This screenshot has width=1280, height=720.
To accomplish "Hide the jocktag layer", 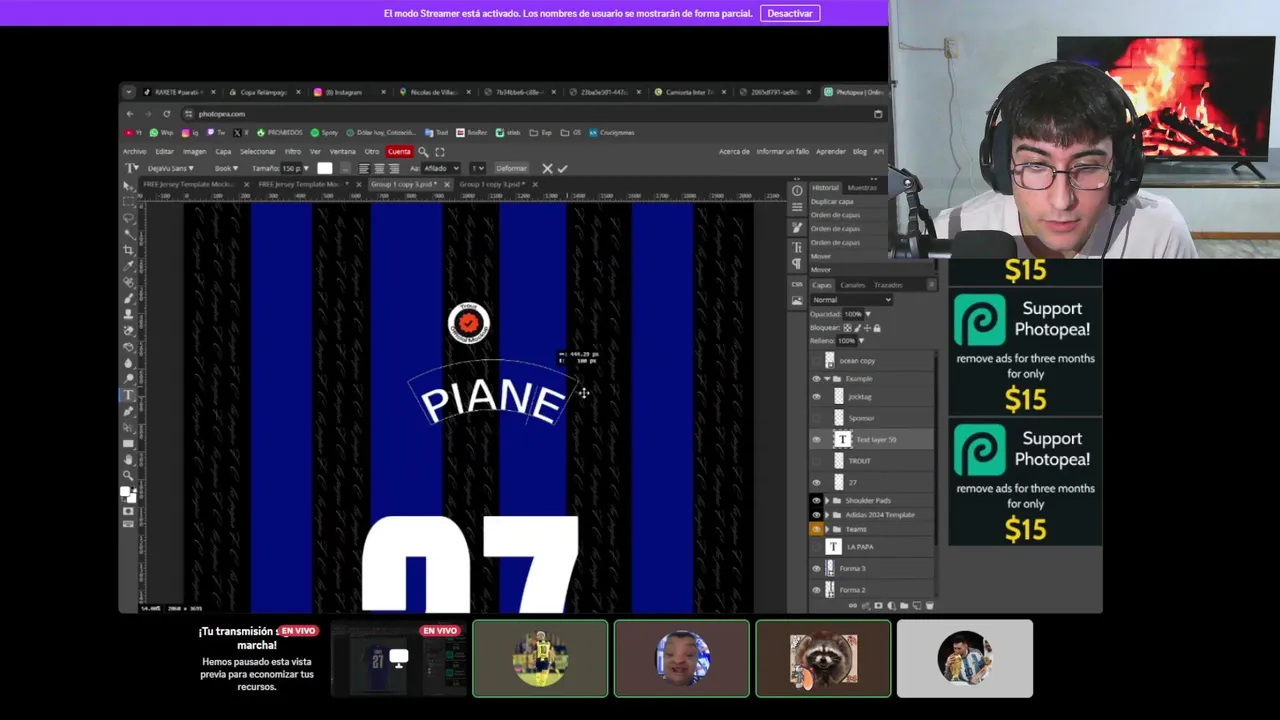I will pyautogui.click(x=816, y=397).
